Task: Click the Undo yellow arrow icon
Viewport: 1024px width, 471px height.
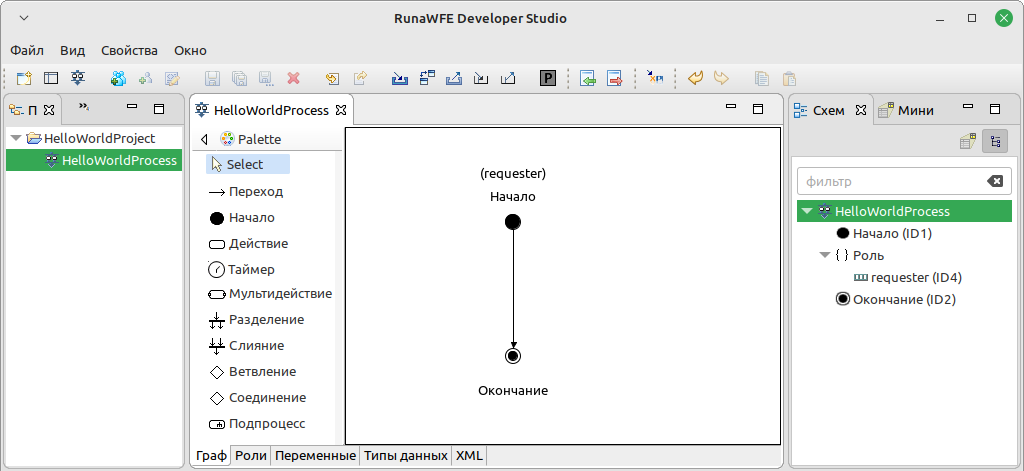Action: [x=696, y=78]
